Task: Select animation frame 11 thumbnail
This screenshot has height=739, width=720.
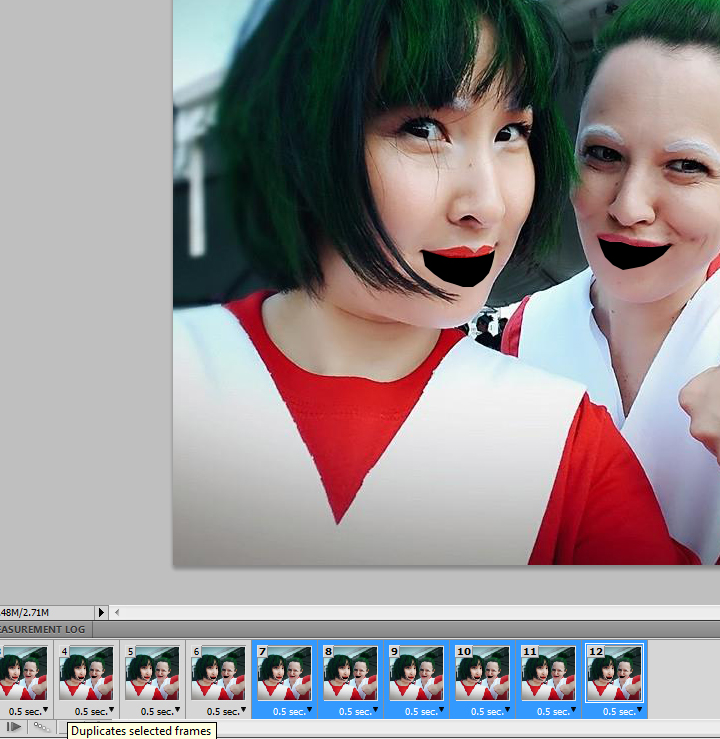Action: coord(548,673)
